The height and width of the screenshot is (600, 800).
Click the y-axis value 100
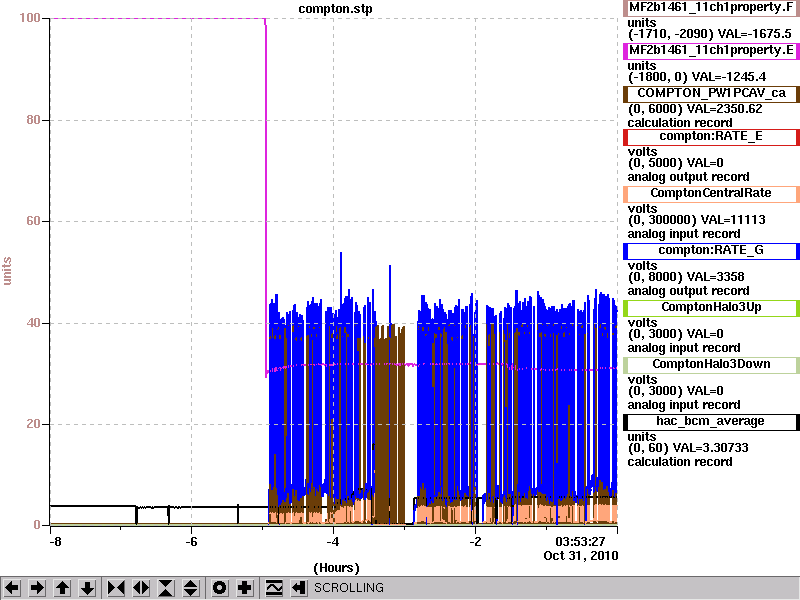30,18
